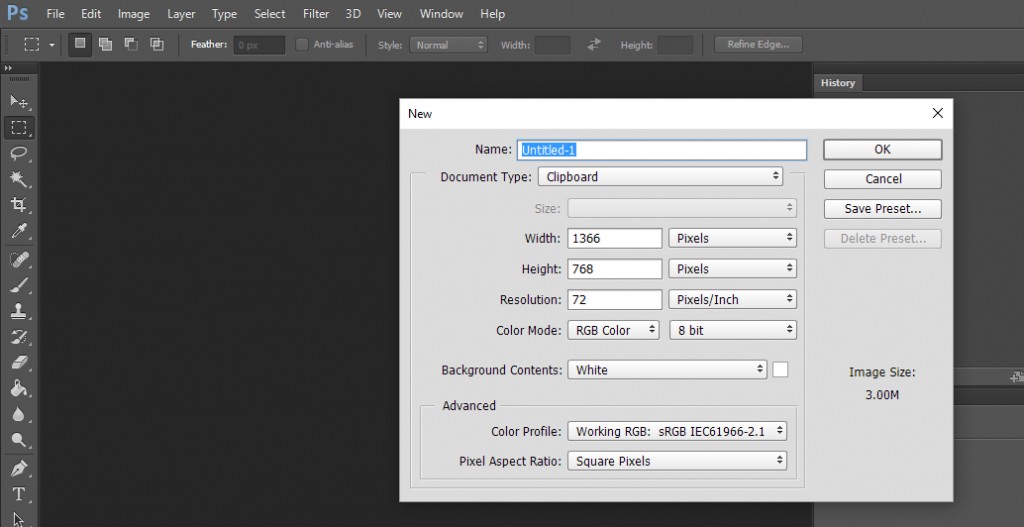Open the Layer menu
1024x527 pixels.
(x=181, y=13)
